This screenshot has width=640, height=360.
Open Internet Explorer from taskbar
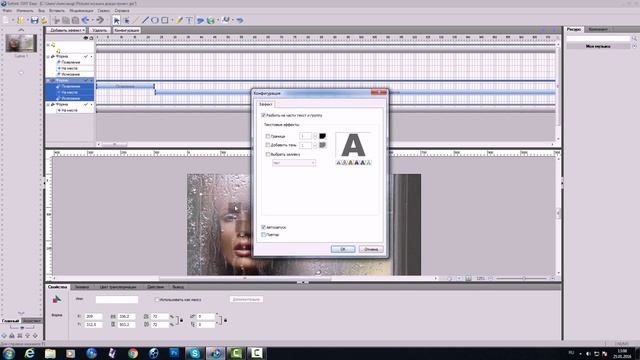29,353
